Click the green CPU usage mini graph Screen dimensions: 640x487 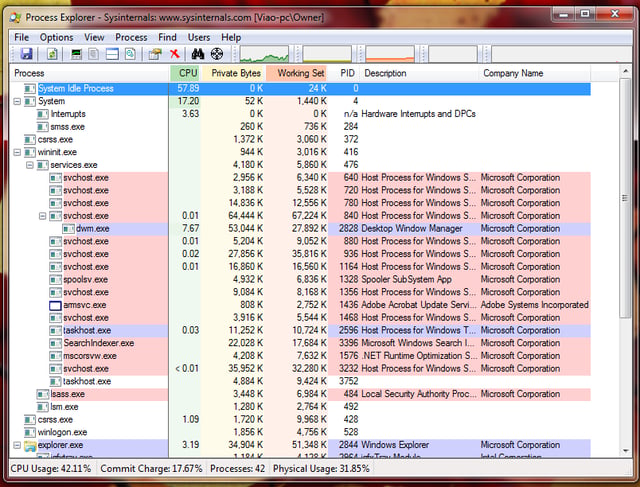(264, 54)
